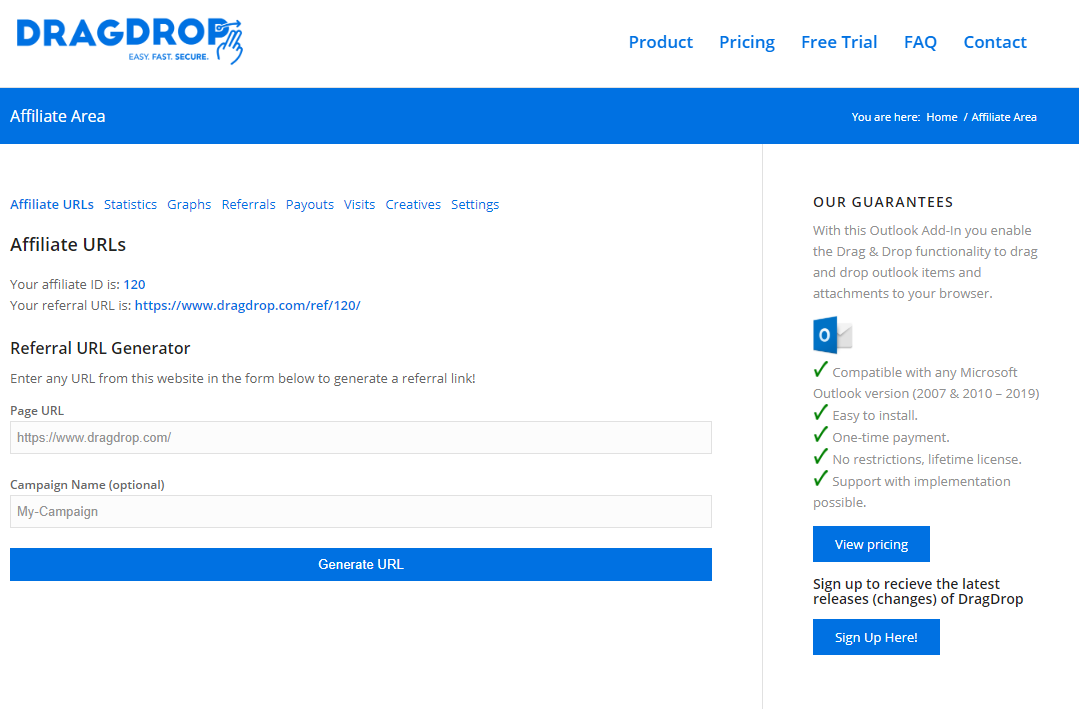
Task: Click 'Campaign Name (optional)' label
Action: click(87, 485)
